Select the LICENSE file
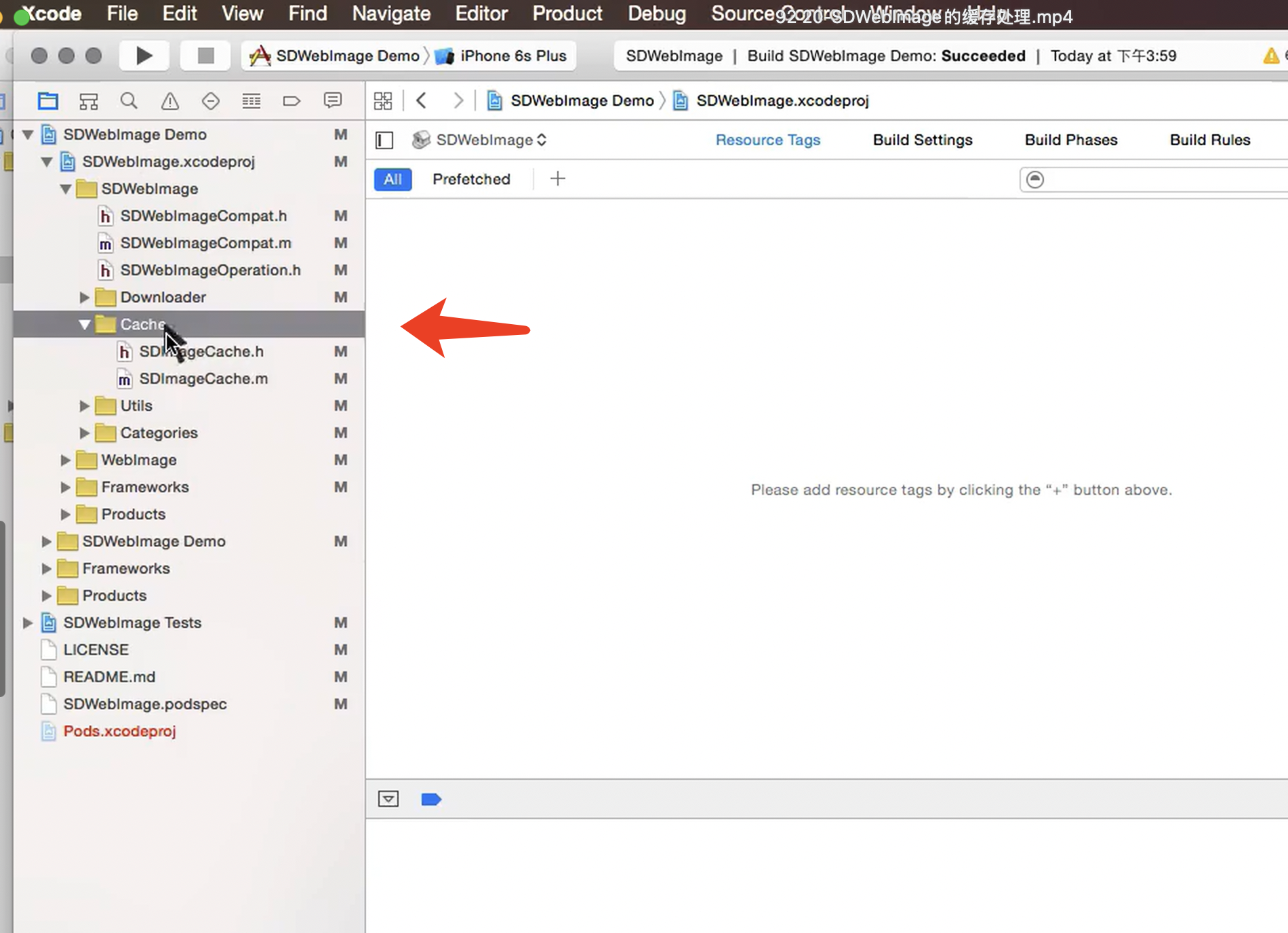Screen dimensions: 1288x933 (x=96, y=650)
